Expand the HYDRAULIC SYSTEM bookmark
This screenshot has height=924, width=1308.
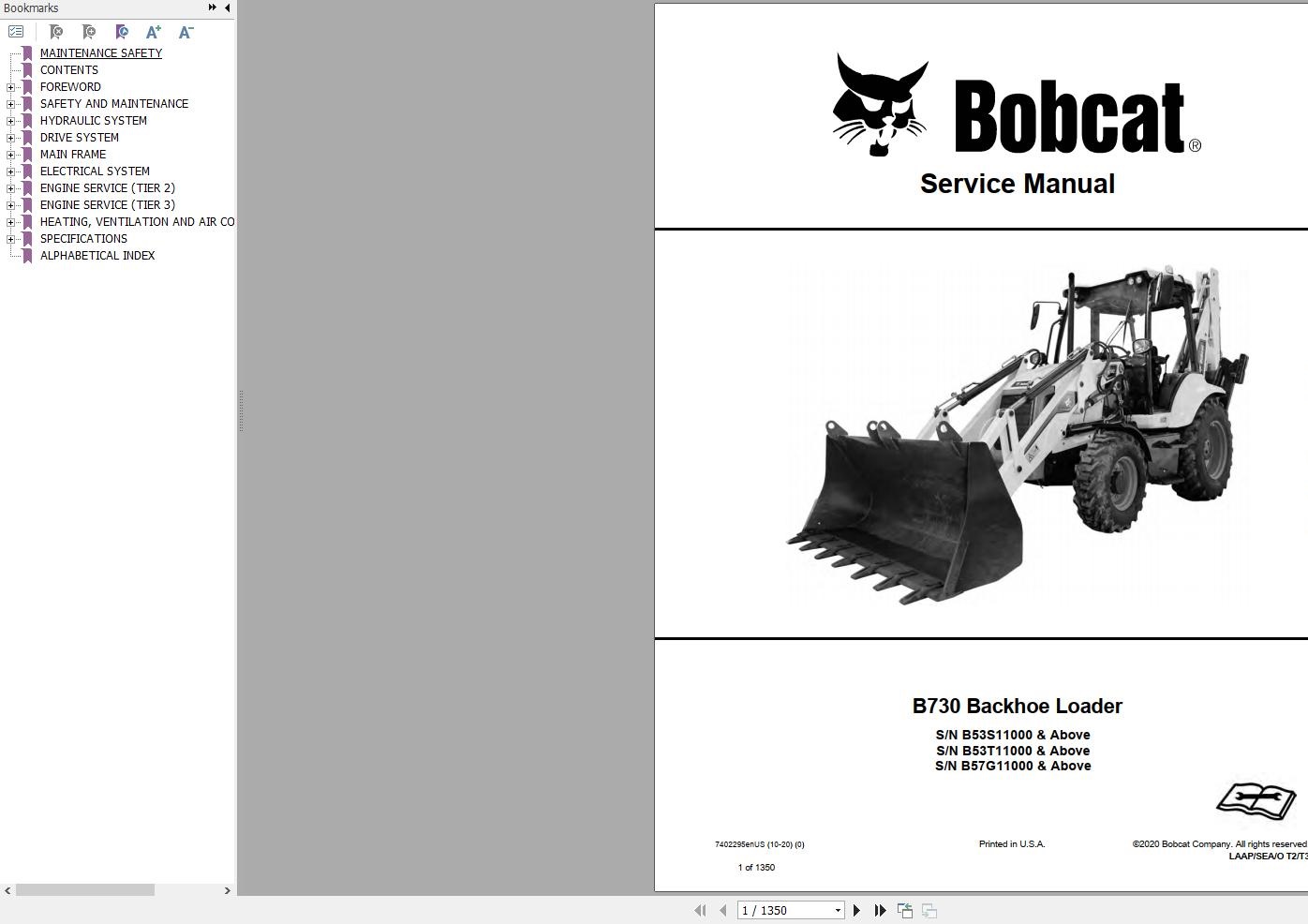click(x=10, y=121)
